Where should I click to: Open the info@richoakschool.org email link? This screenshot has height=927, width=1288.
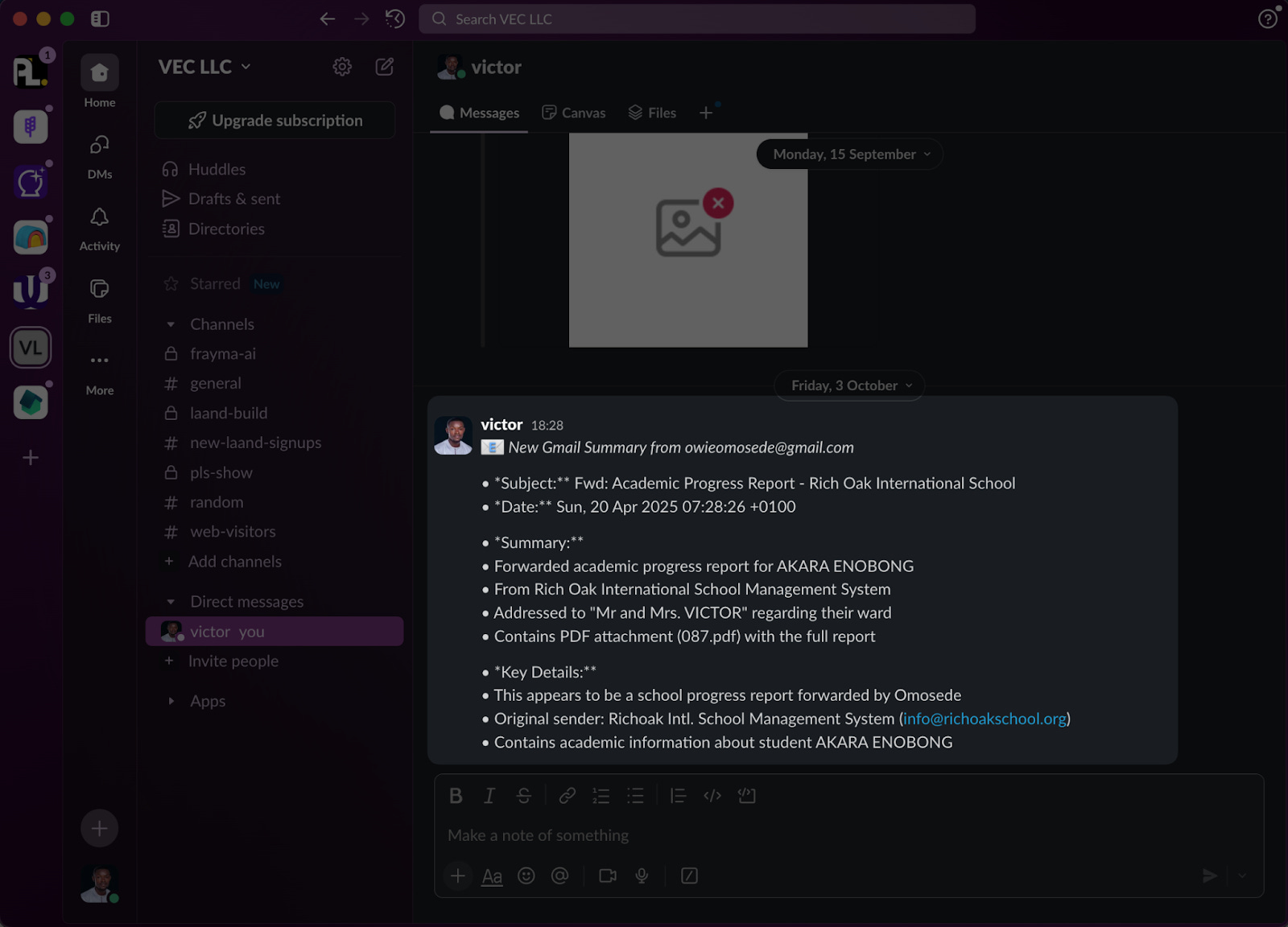(x=985, y=719)
